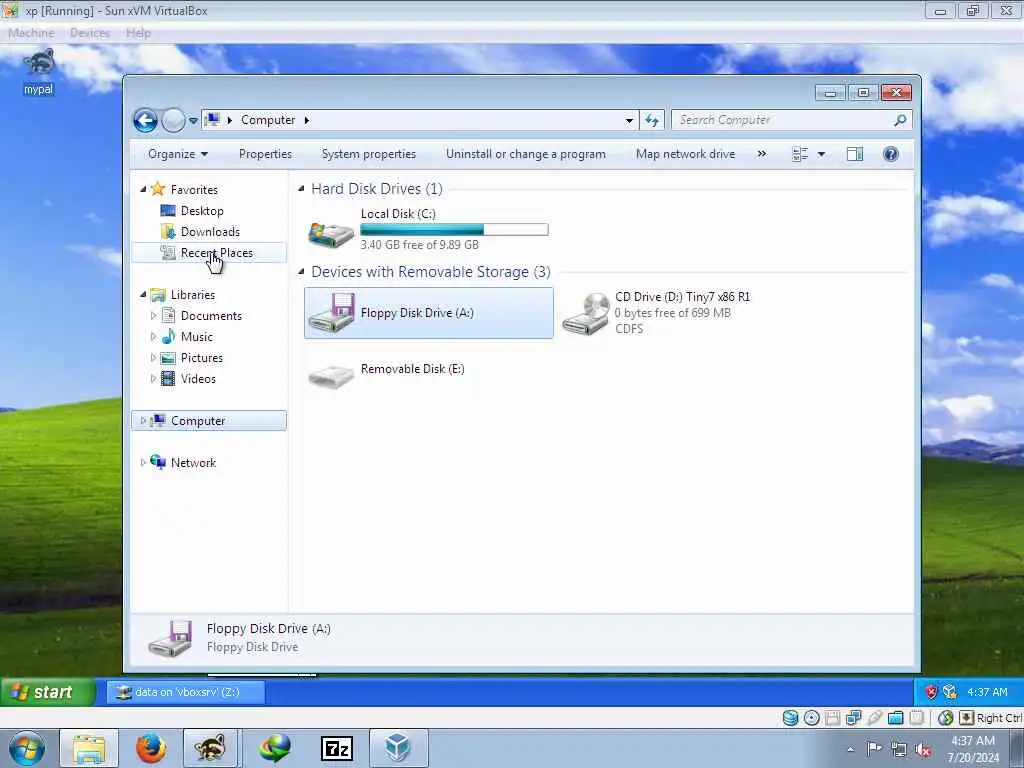Open VirtualBox Devices menu
Image resolution: width=1024 pixels, height=768 pixels.
click(x=90, y=33)
